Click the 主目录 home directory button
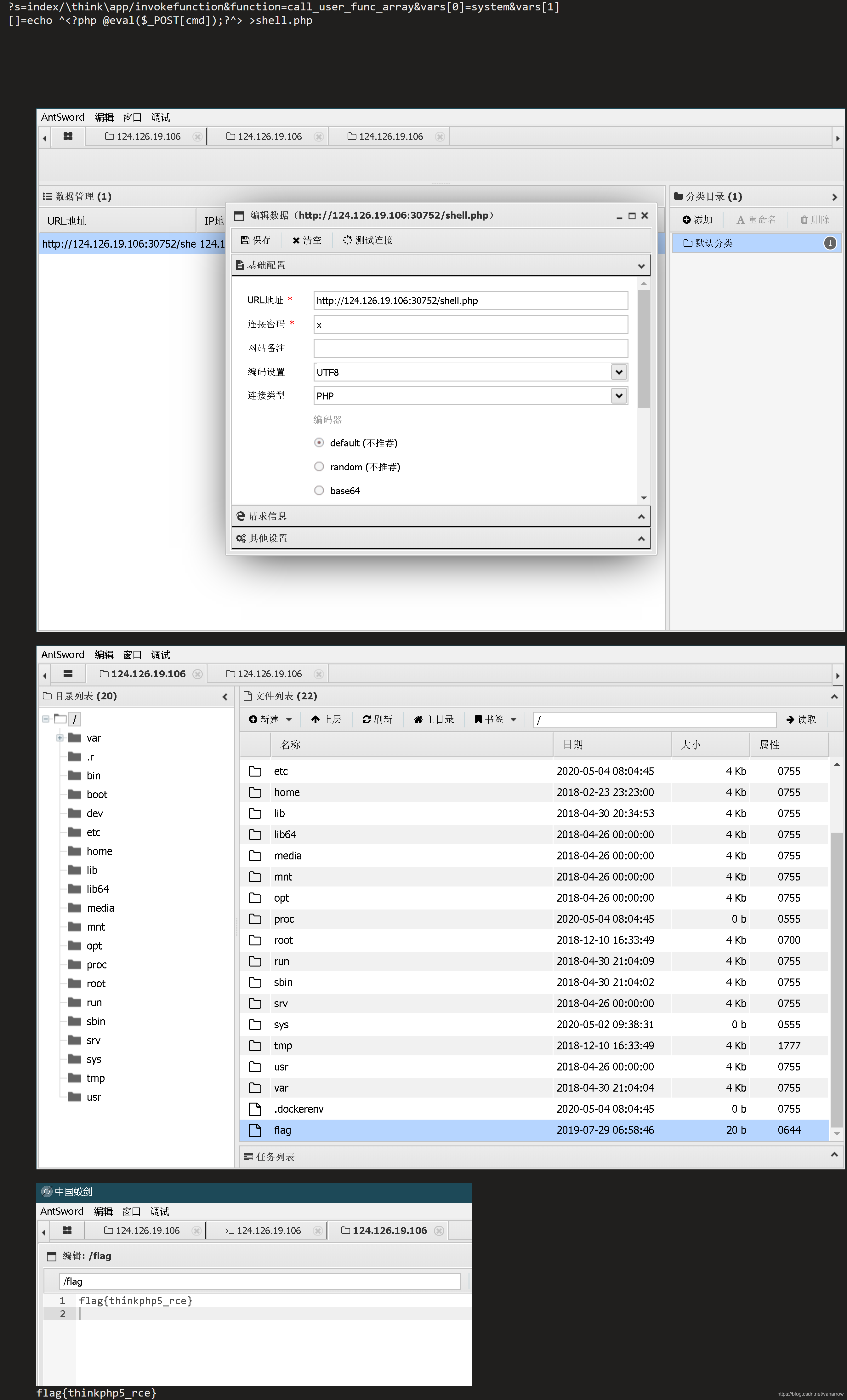 pyautogui.click(x=434, y=719)
